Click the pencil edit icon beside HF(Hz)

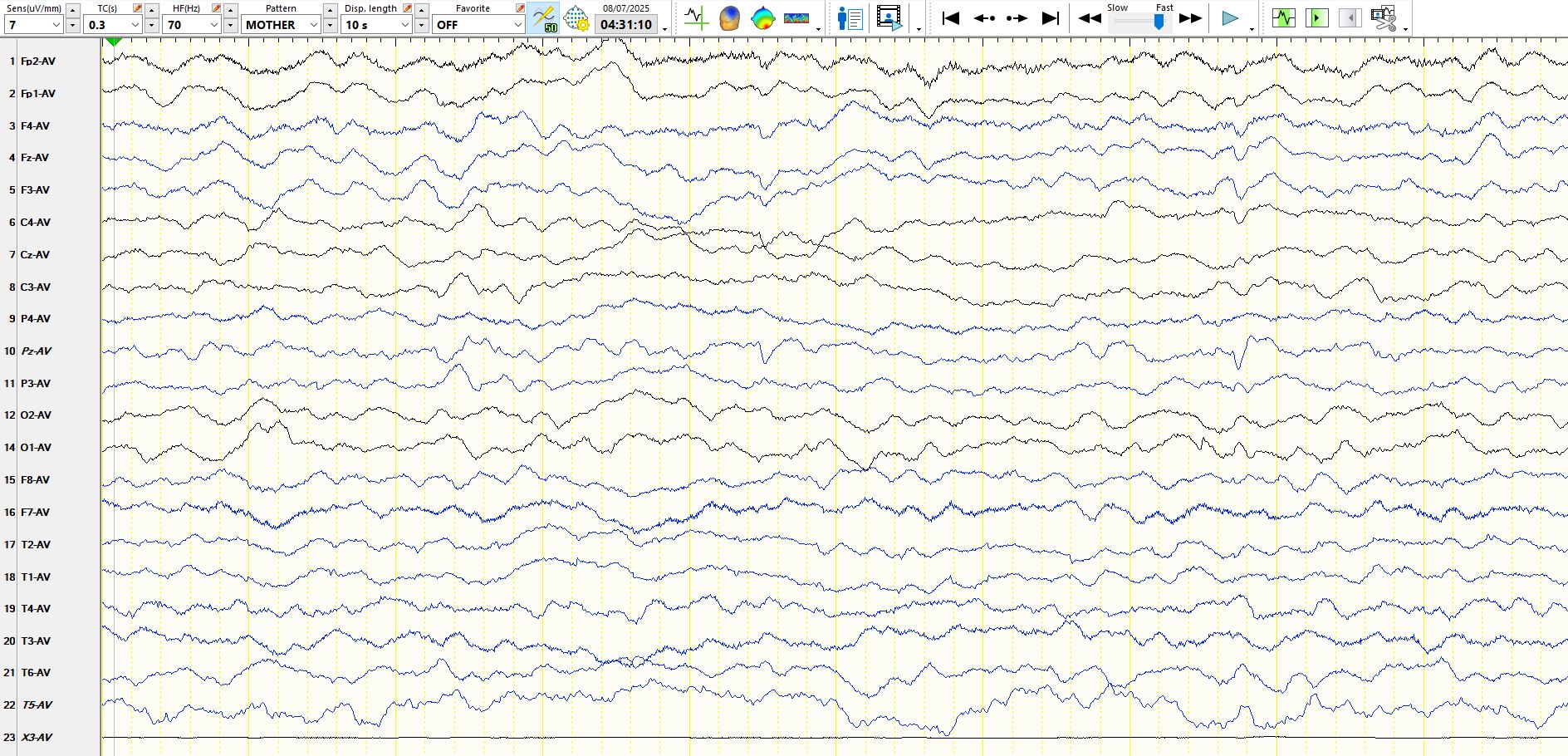[x=216, y=8]
